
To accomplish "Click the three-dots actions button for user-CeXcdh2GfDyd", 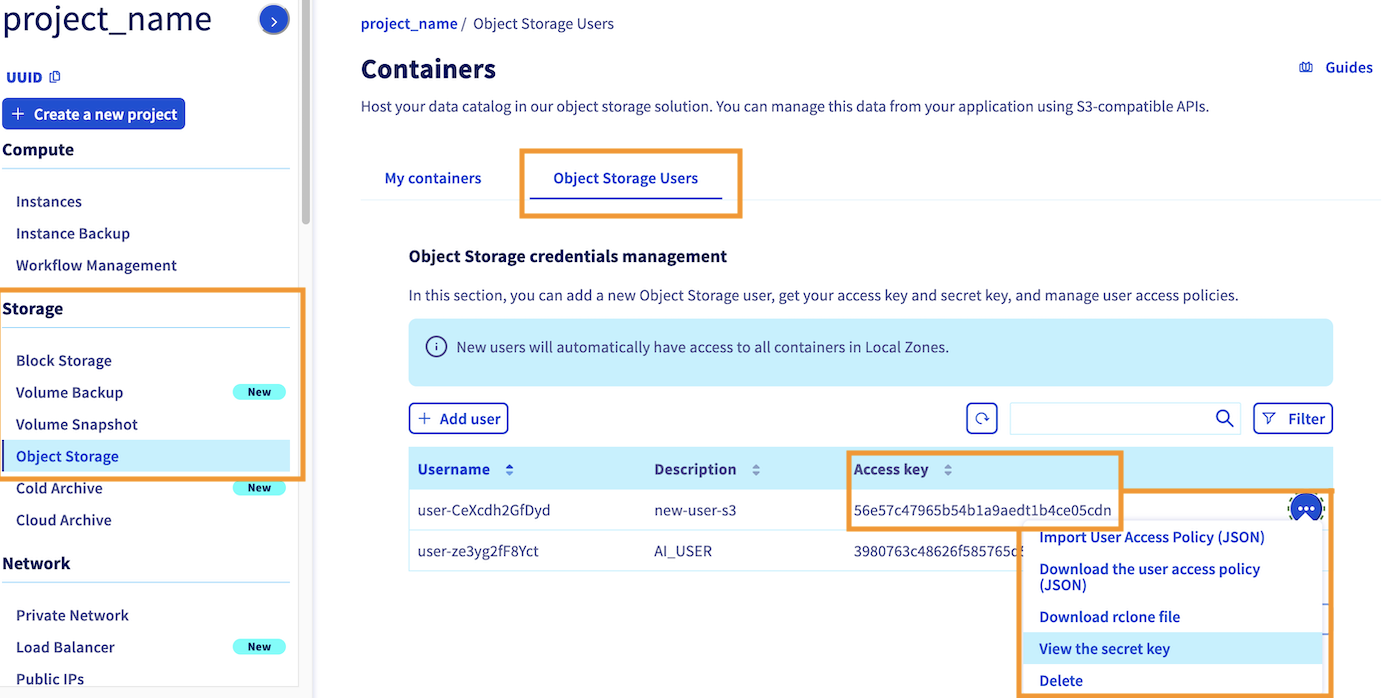I will 1305,509.
